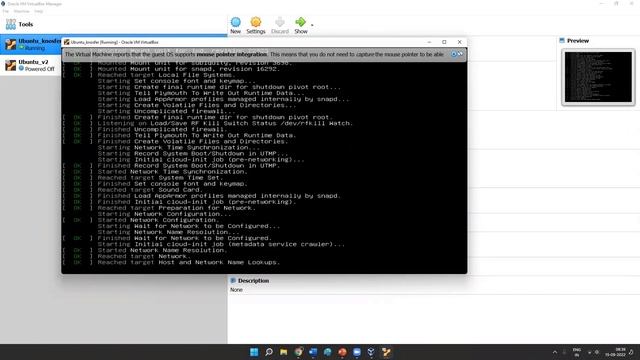Viewport: 640px width, 360px height.
Task: Expand the dropdown arrow beside Show
Action: [x=312, y=25]
